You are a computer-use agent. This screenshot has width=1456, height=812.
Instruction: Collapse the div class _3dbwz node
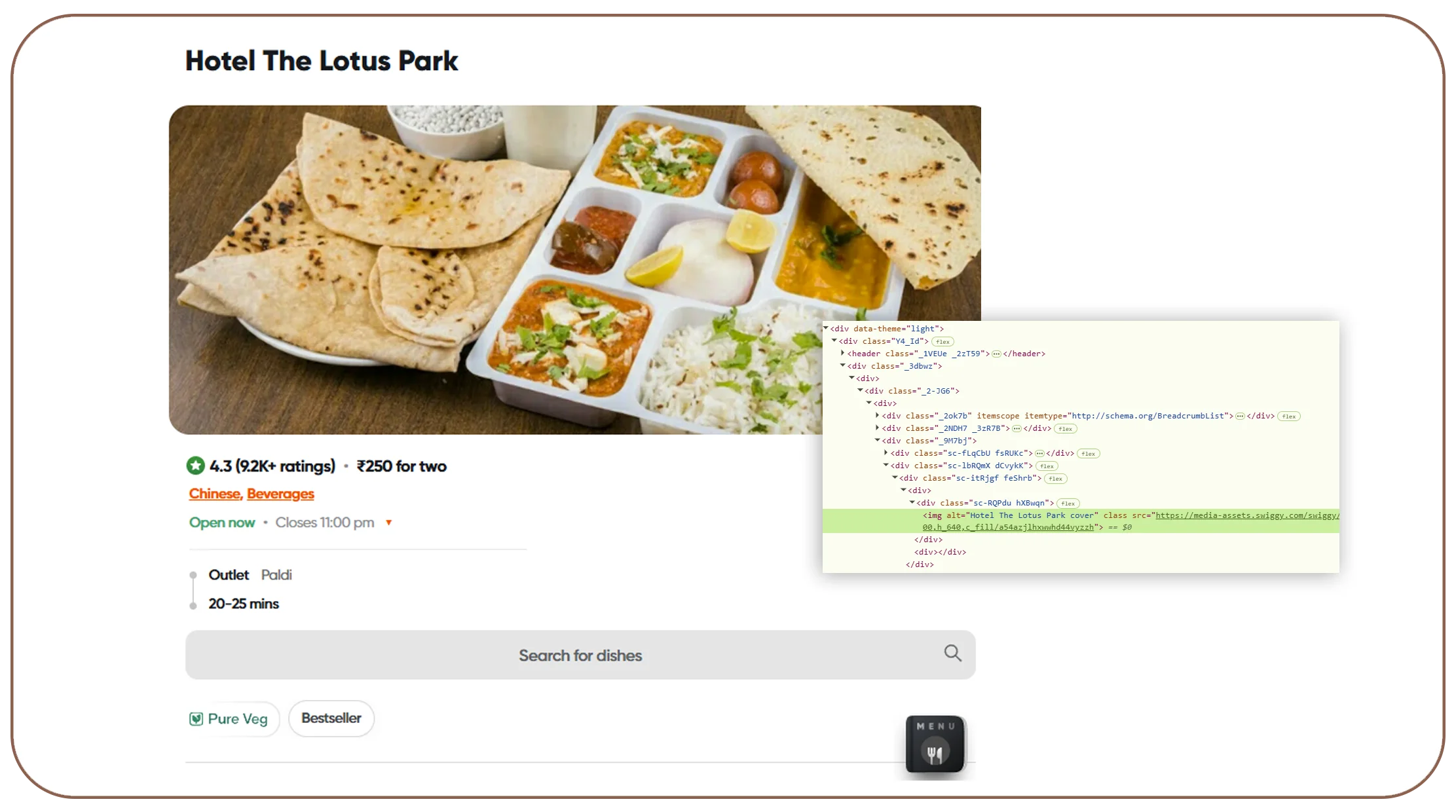(843, 365)
